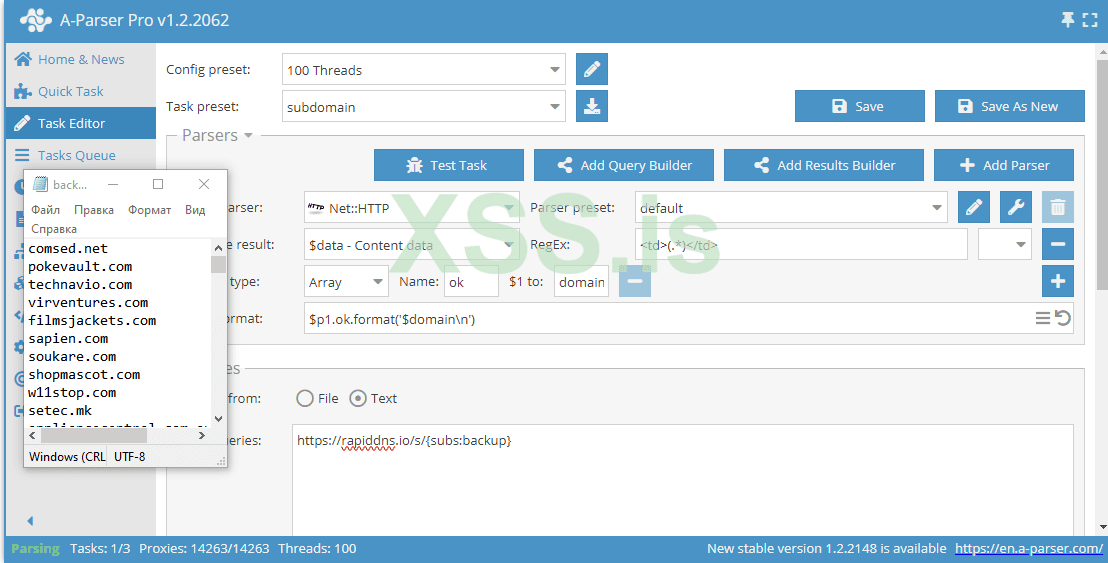Remove RegEx row with minus button
This screenshot has height=563, width=1108.
pos(1058,244)
